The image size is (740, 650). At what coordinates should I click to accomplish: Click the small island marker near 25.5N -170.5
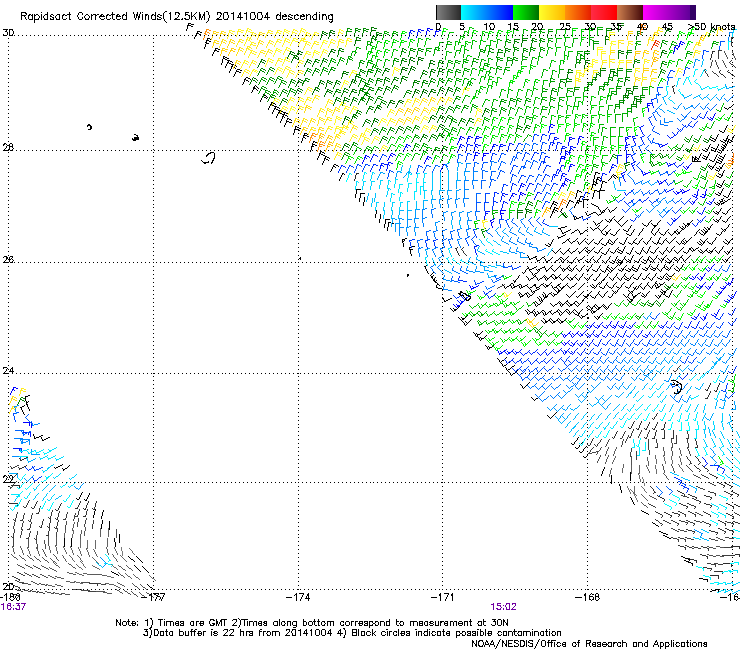tap(465, 296)
